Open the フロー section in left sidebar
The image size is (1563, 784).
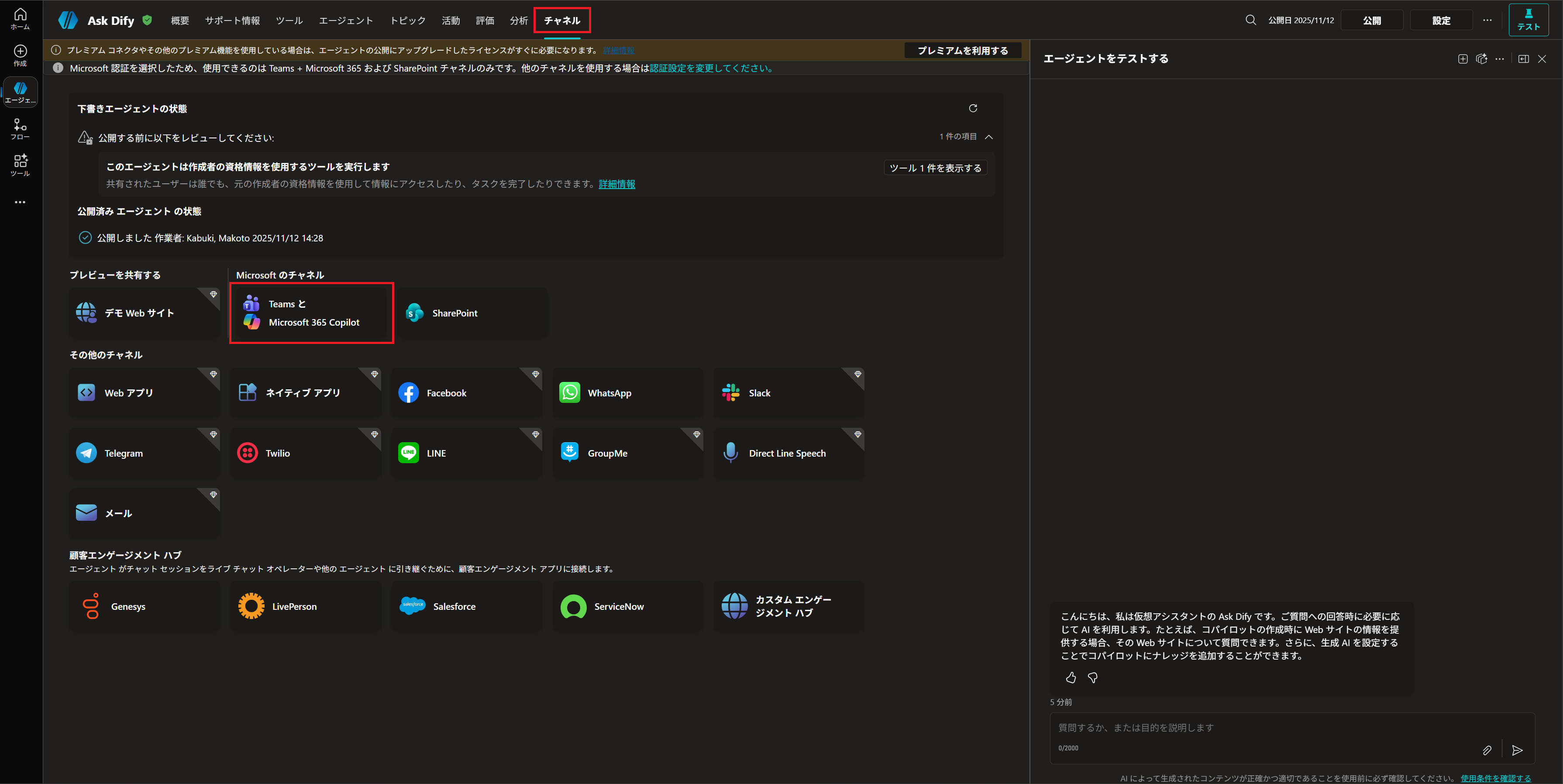point(20,127)
